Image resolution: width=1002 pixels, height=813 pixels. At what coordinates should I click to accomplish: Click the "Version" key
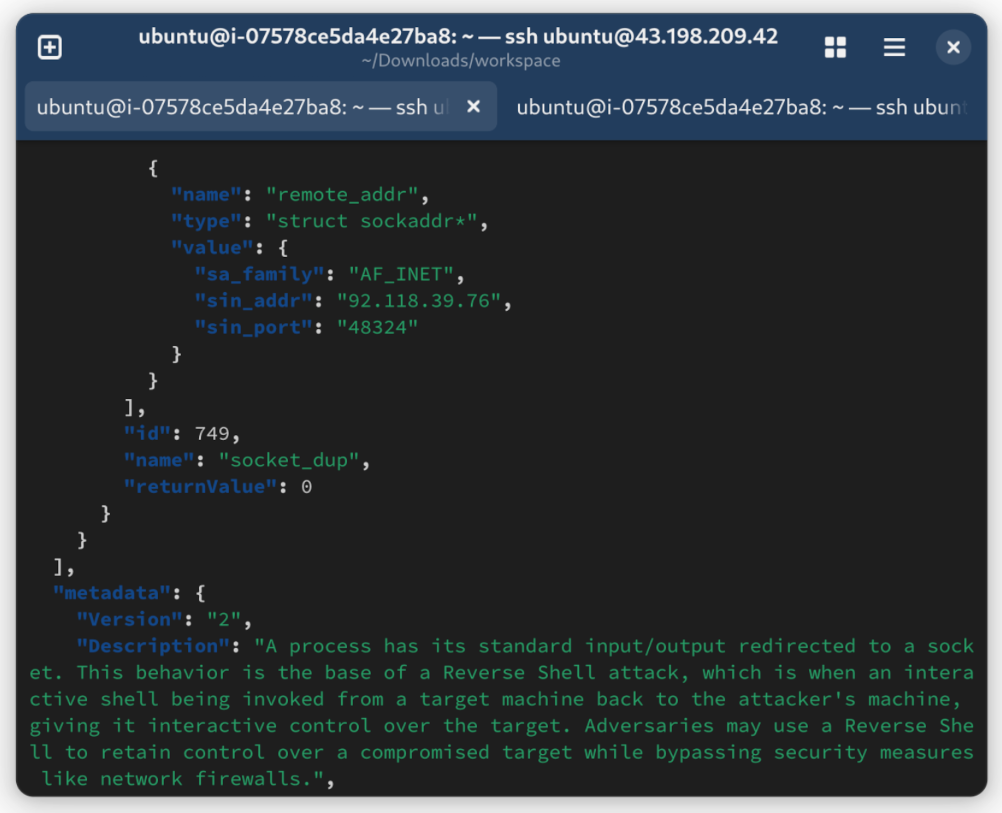130,619
